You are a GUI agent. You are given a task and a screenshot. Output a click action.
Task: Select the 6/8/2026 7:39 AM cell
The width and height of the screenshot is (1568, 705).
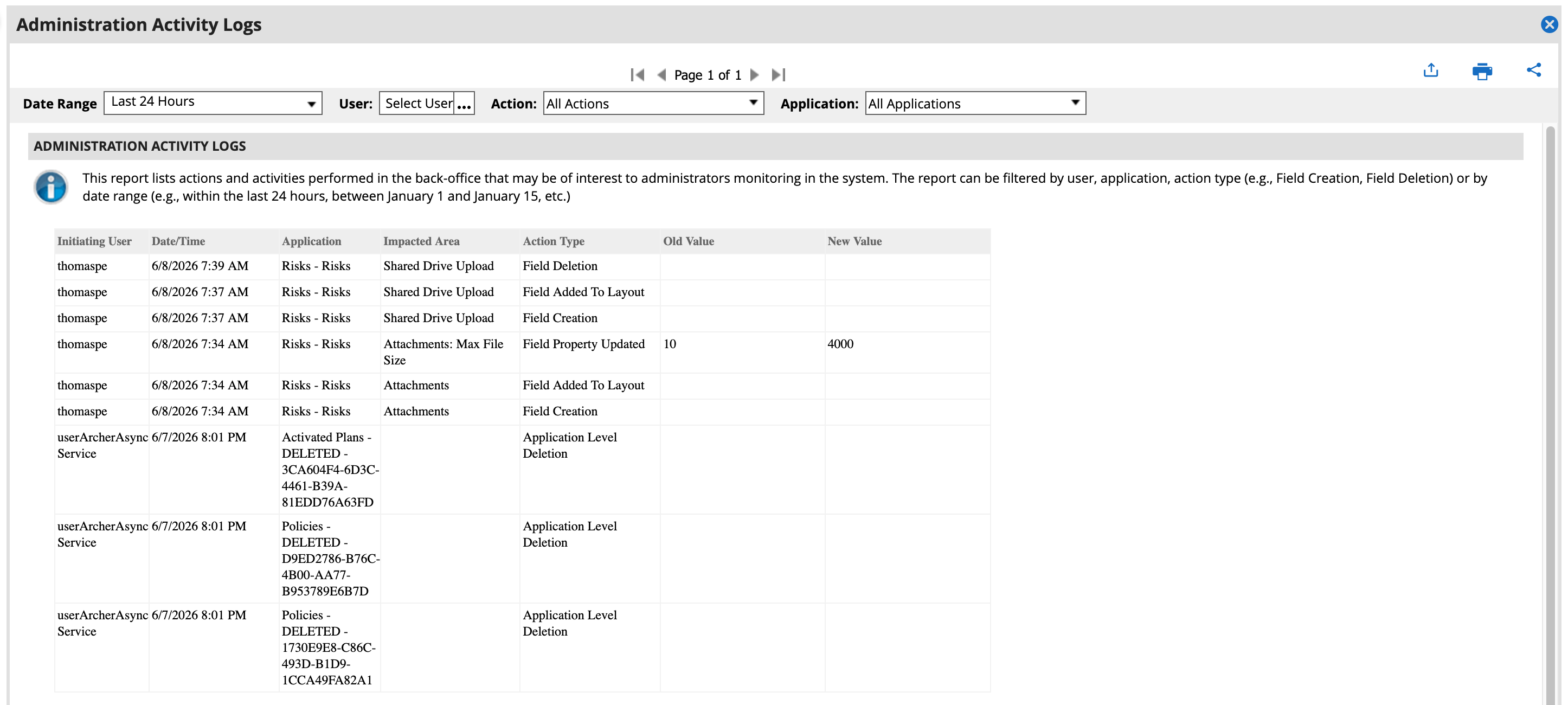[x=214, y=267]
